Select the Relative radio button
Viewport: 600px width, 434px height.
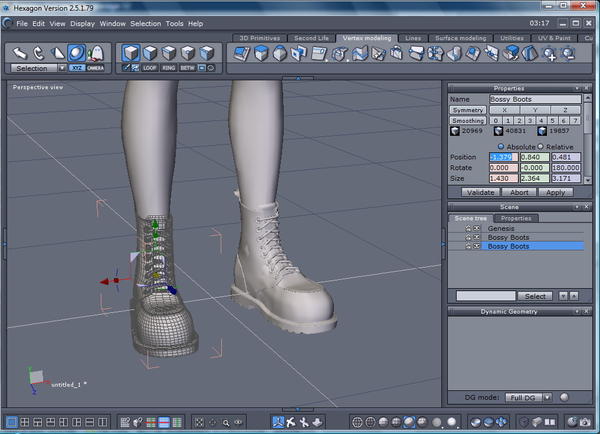541,146
